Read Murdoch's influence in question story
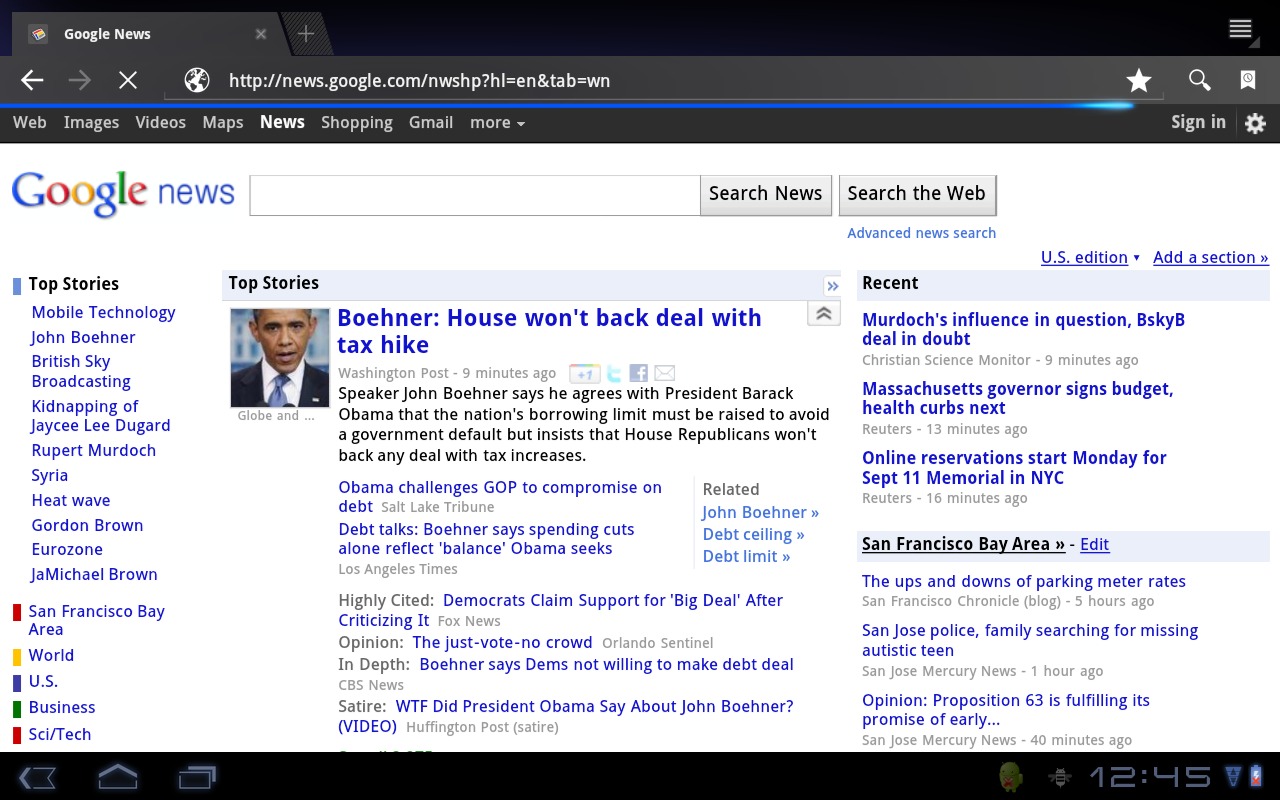The height and width of the screenshot is (800, 1280). pos(1023,329)
